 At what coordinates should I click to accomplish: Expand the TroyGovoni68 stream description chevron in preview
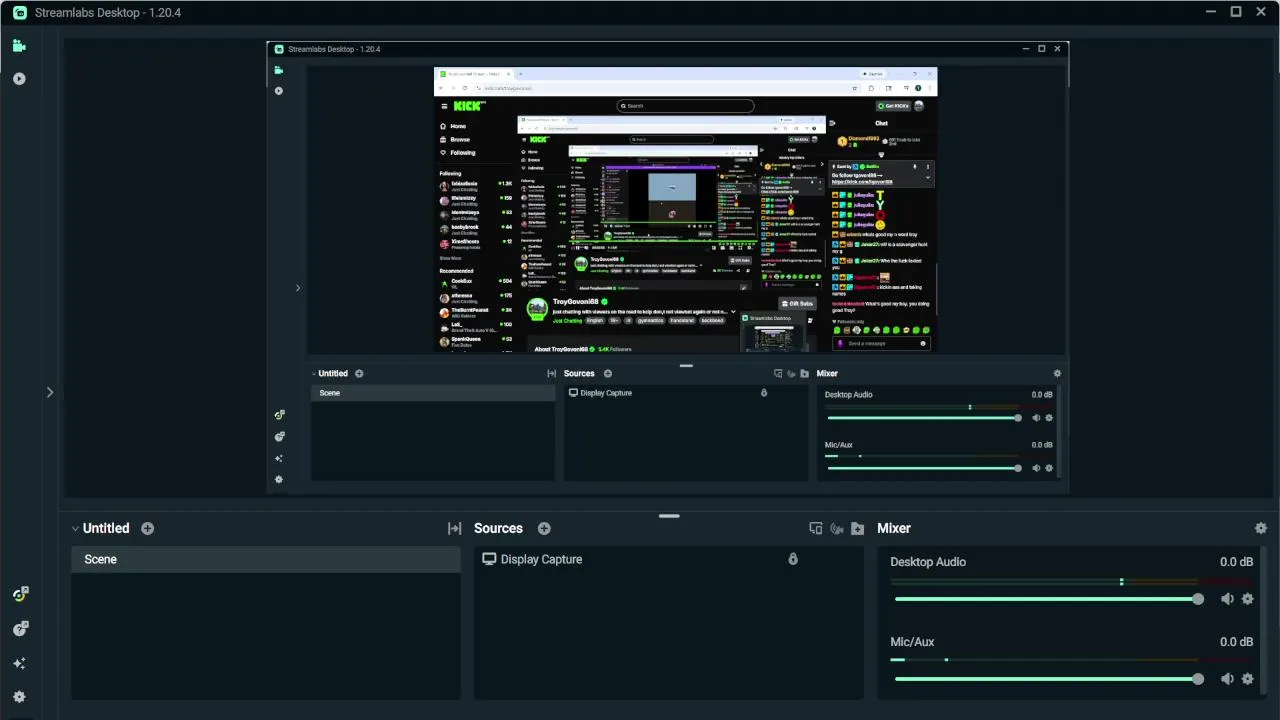pyautogui.click(x=733, y=311)
